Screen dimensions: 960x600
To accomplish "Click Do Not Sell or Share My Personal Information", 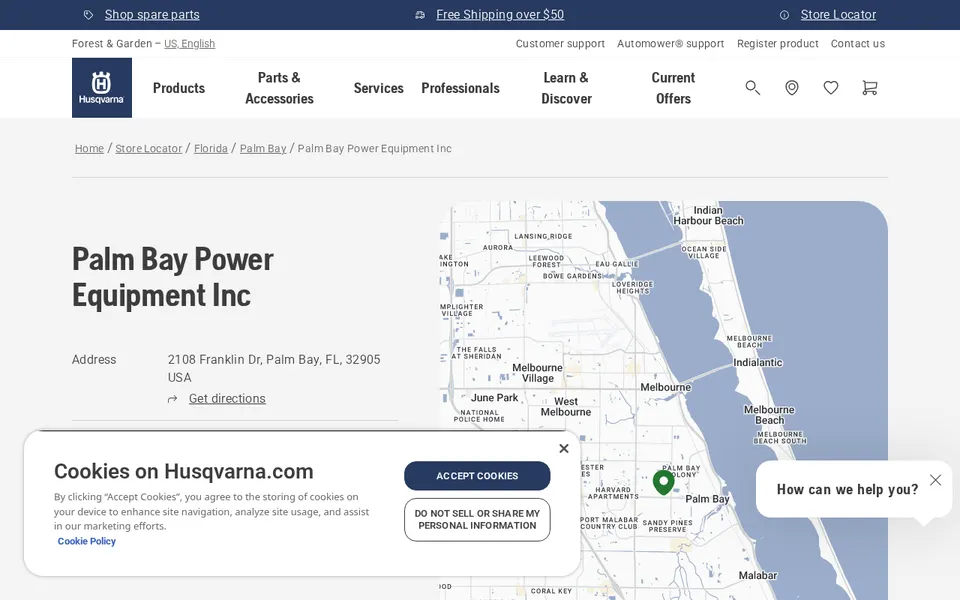I will [477, 520].
